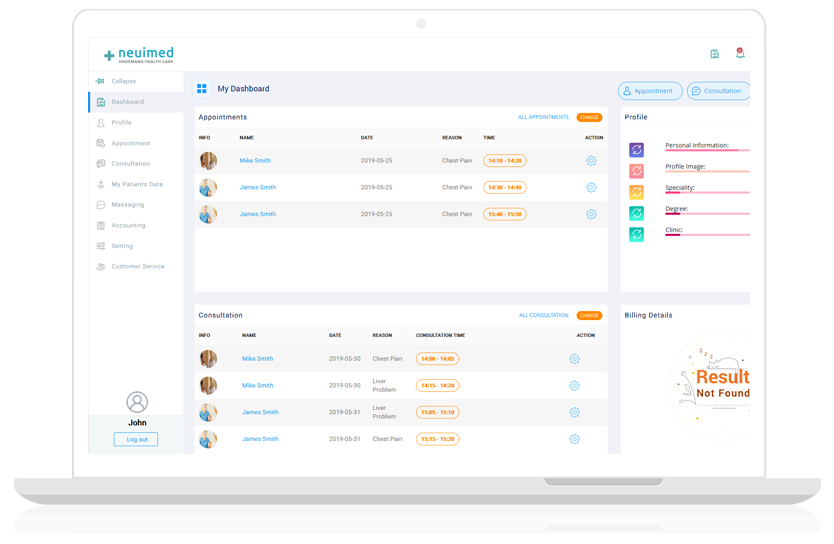
Task: Click the gear for the 14:15 - 14:20 consultation
Action: (574, 386)
